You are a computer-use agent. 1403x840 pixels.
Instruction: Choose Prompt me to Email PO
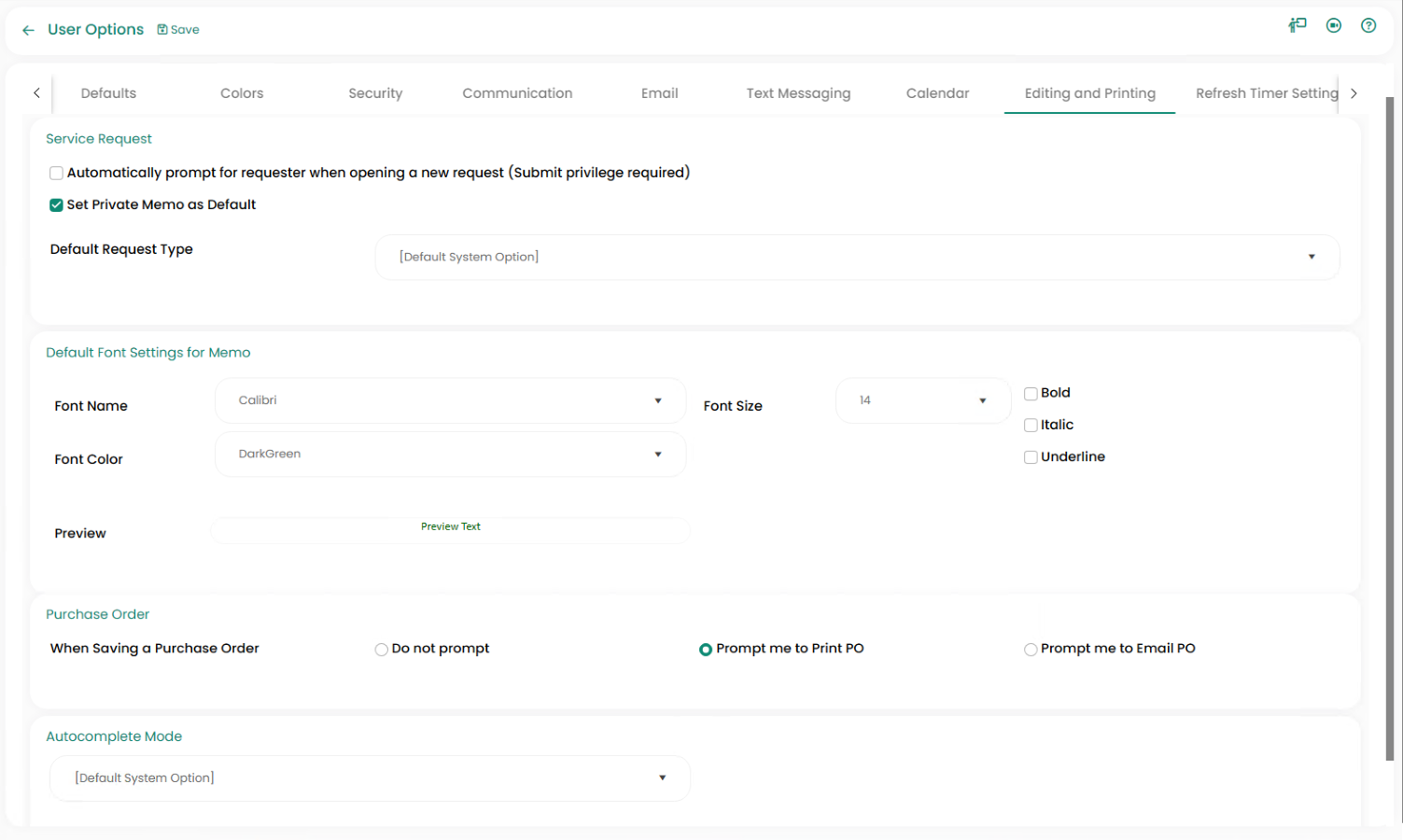click(1031, 650)
